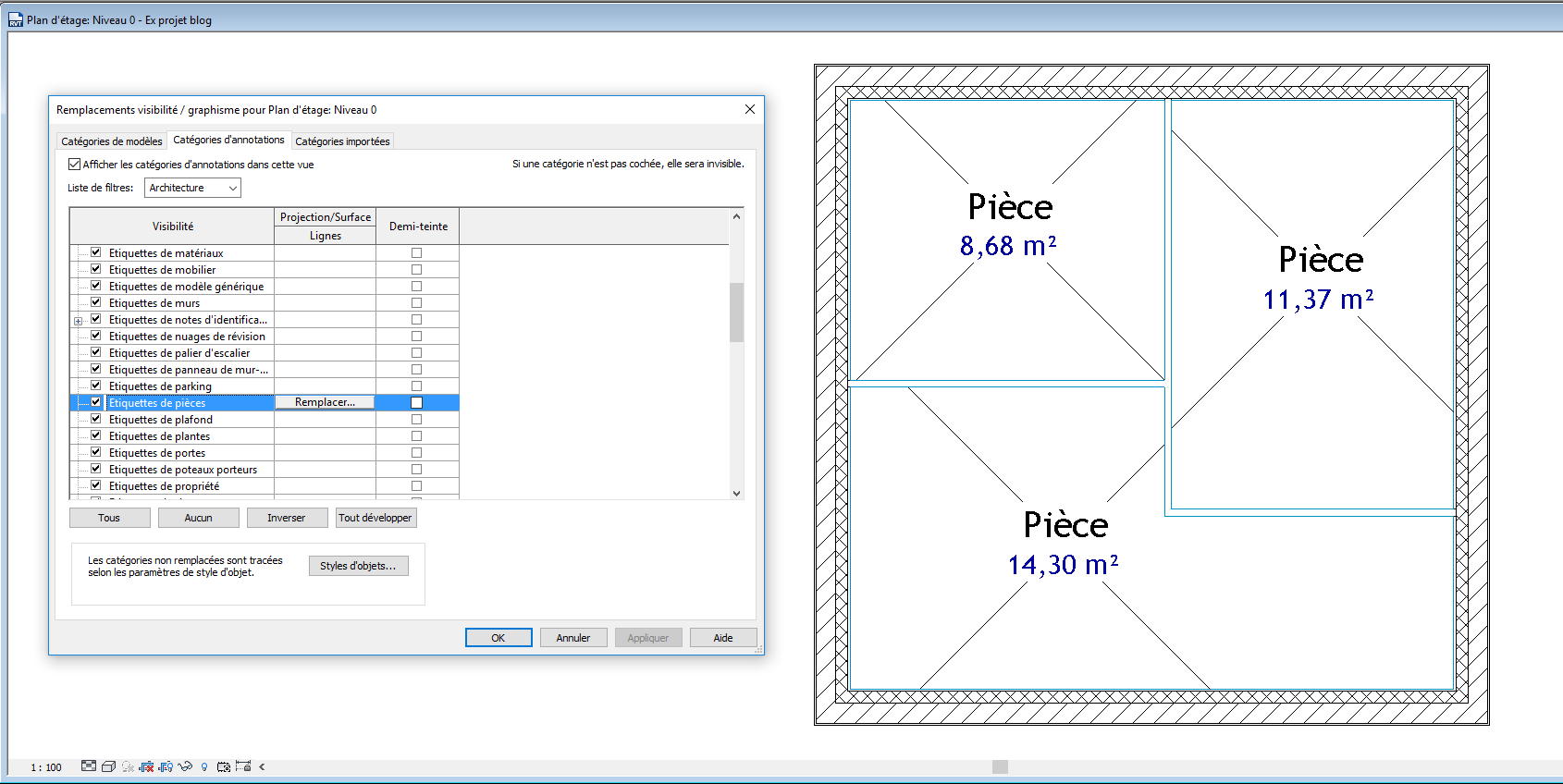This screenshot has width=1563, height=784.
Task: Click the category list scroll down arrow
Action: tap(736, 493)
